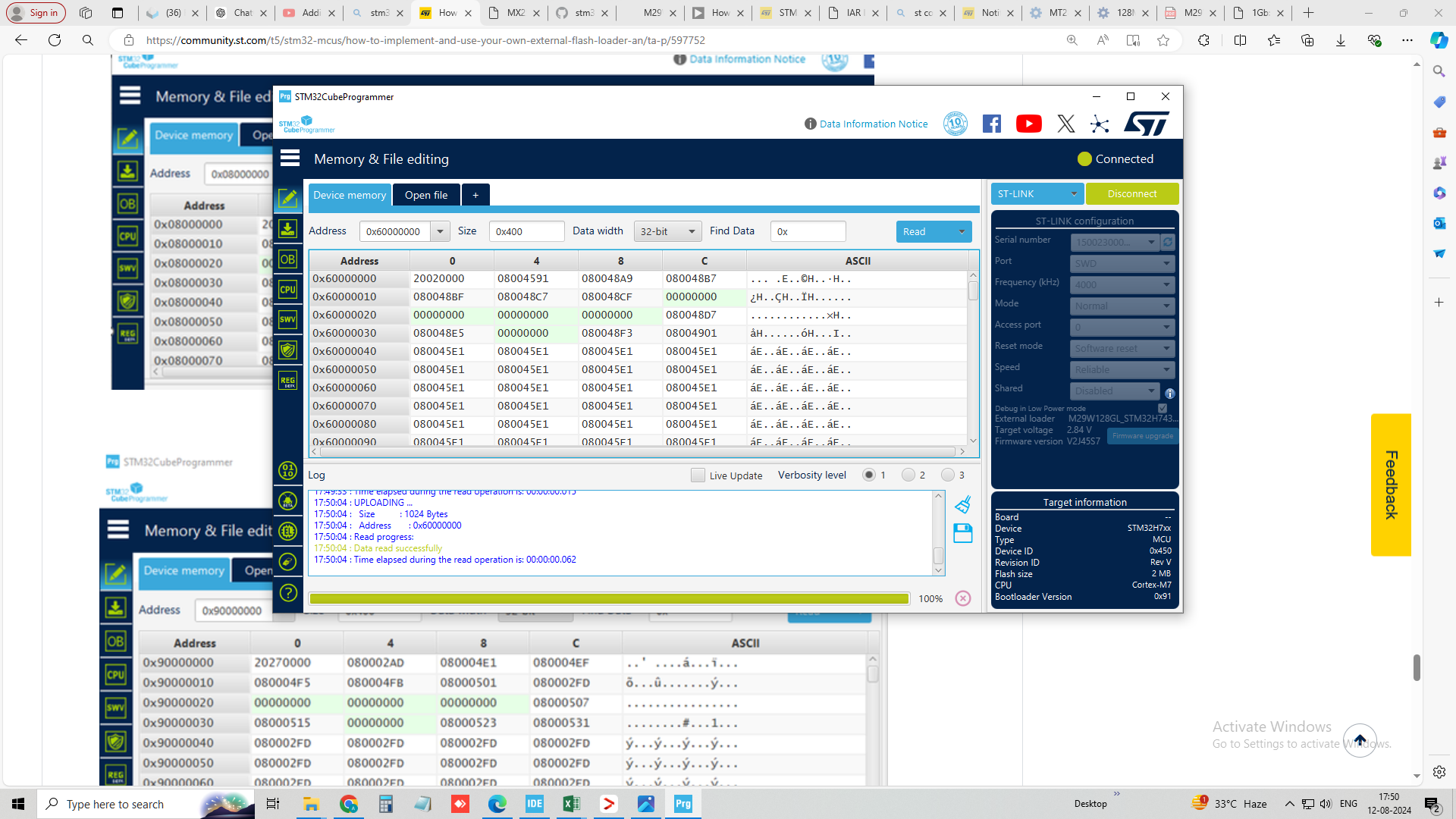Open the SWV console panel

pyautogui.click(x=288, y=318)
